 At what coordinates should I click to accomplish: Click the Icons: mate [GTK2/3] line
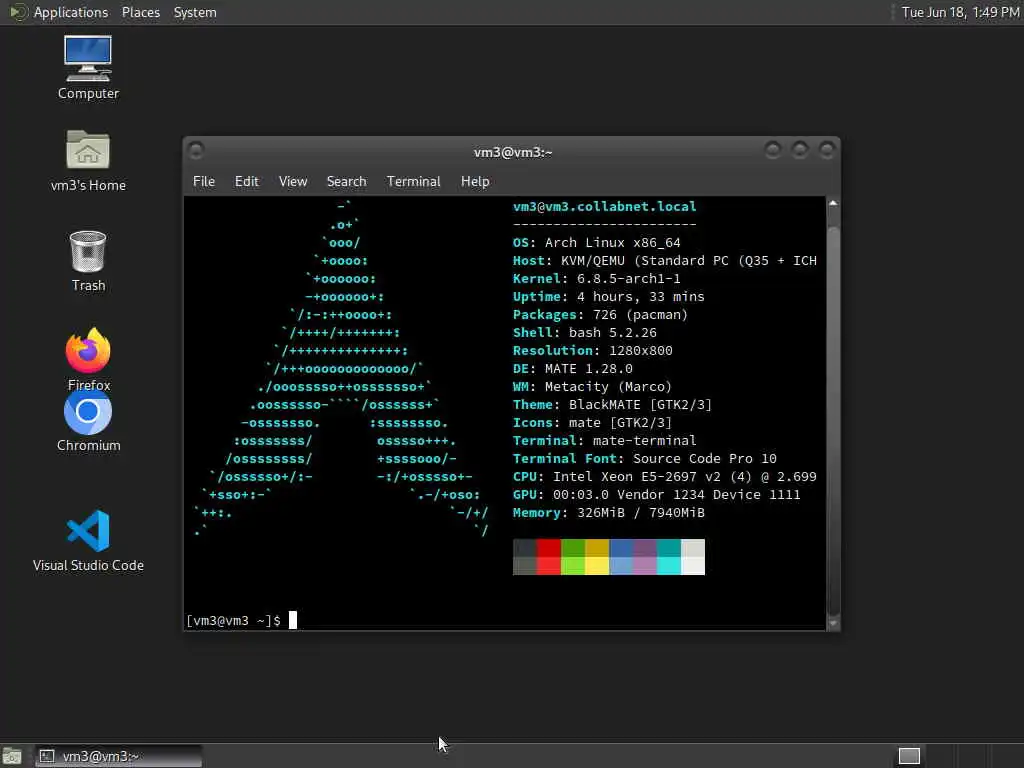coord(592,423)
